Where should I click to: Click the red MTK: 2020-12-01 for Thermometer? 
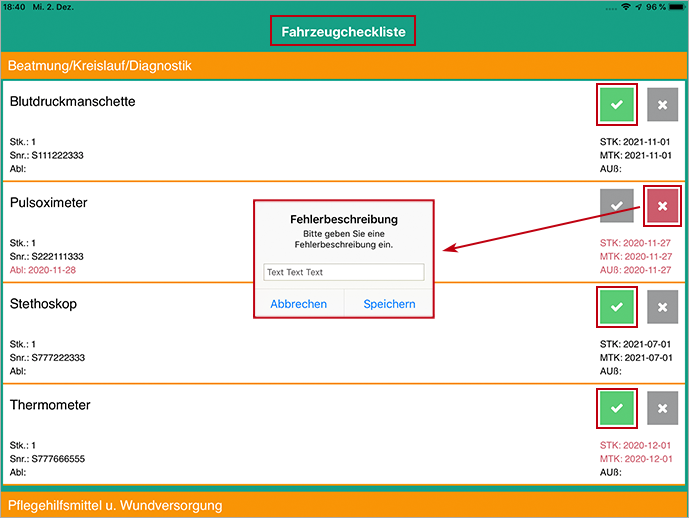pos(636,459)
